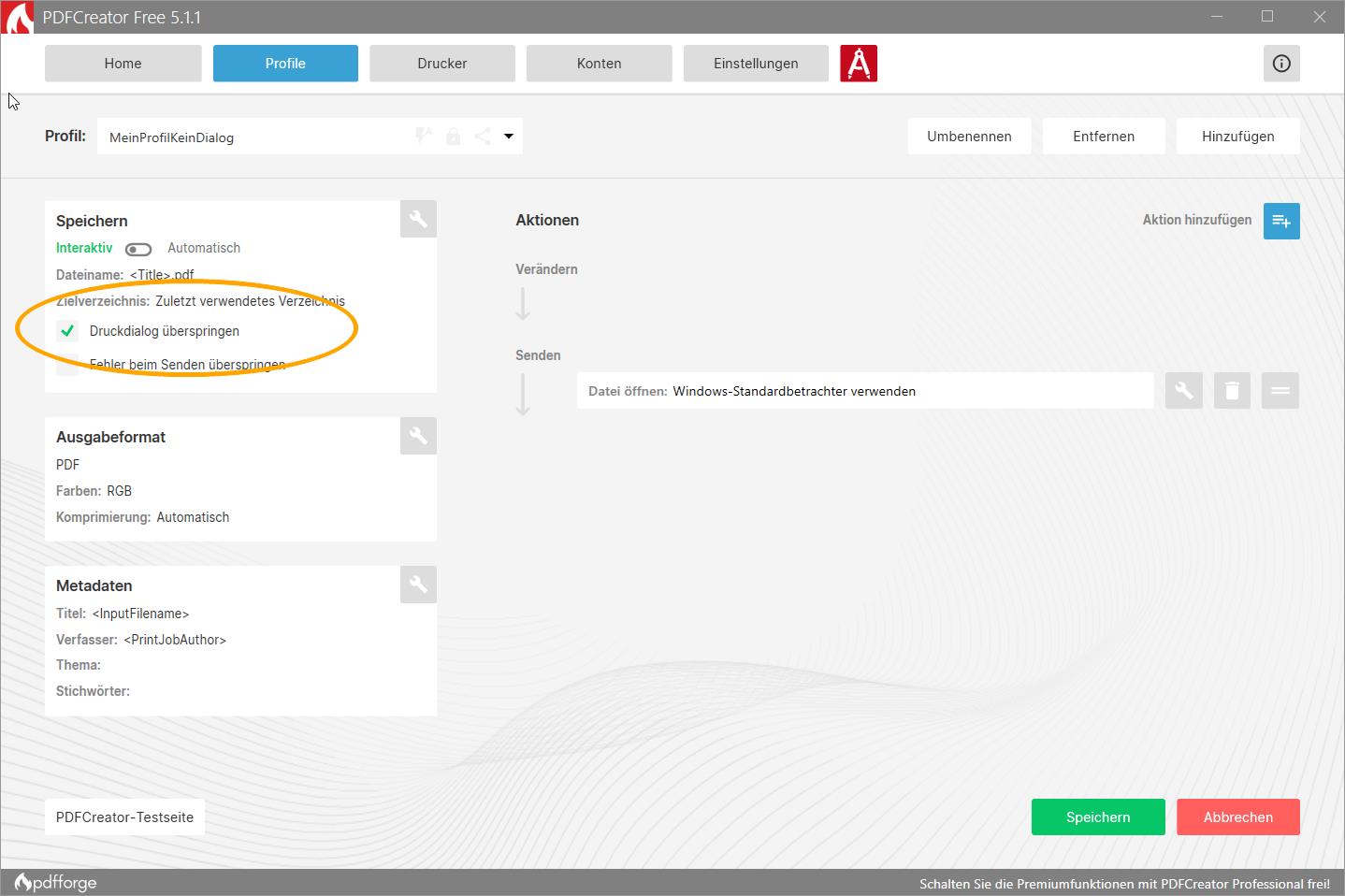Maximize the PDFCreator window

click(x=1267, y=17)
